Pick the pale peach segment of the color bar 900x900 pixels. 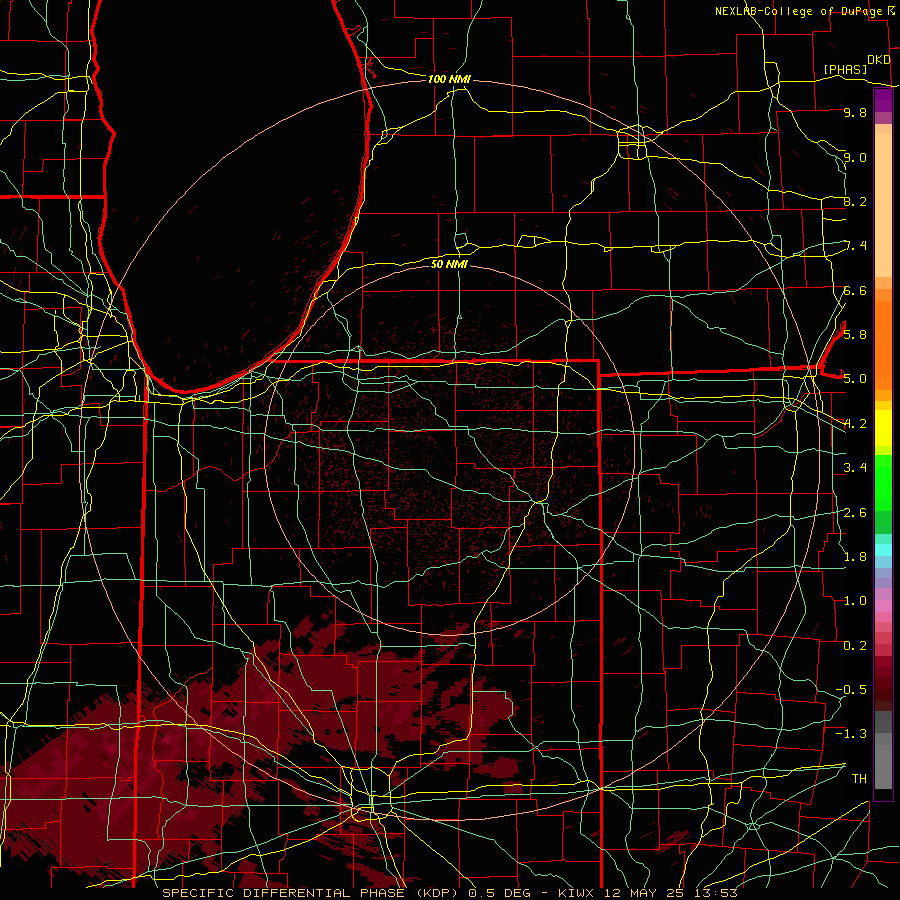coord(883,207)
